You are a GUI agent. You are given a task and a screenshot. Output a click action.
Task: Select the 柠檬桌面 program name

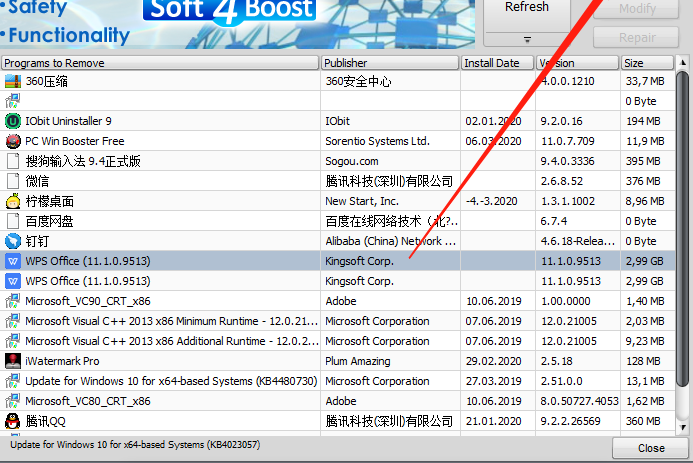[50, 201]
